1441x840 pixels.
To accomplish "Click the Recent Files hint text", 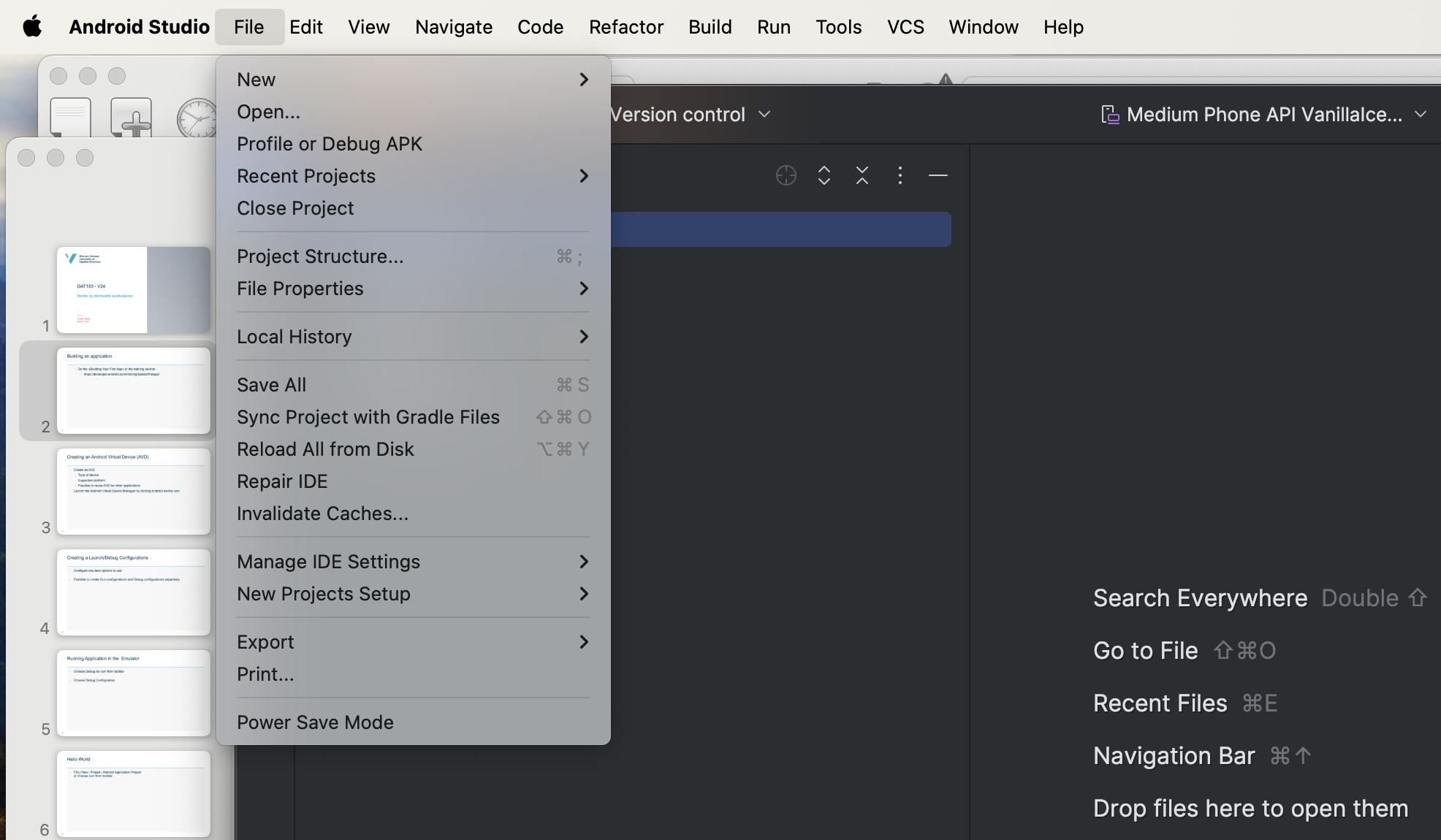I will coord(1160,703).
